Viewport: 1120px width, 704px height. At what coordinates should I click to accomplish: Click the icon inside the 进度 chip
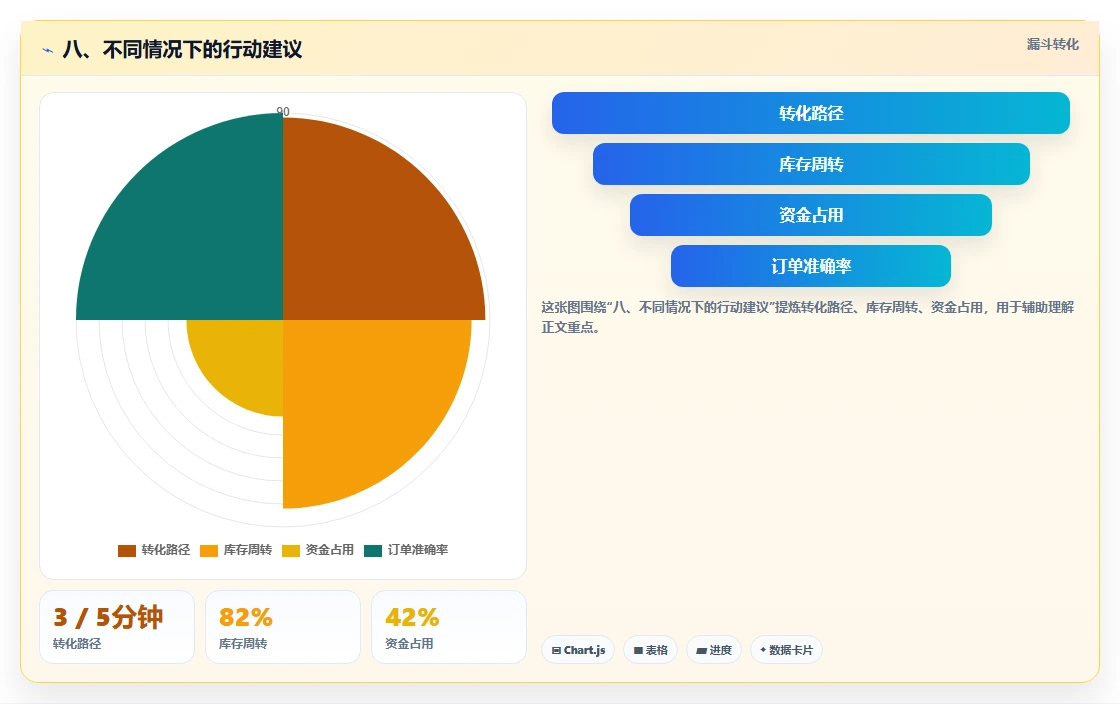click(701, 650)
